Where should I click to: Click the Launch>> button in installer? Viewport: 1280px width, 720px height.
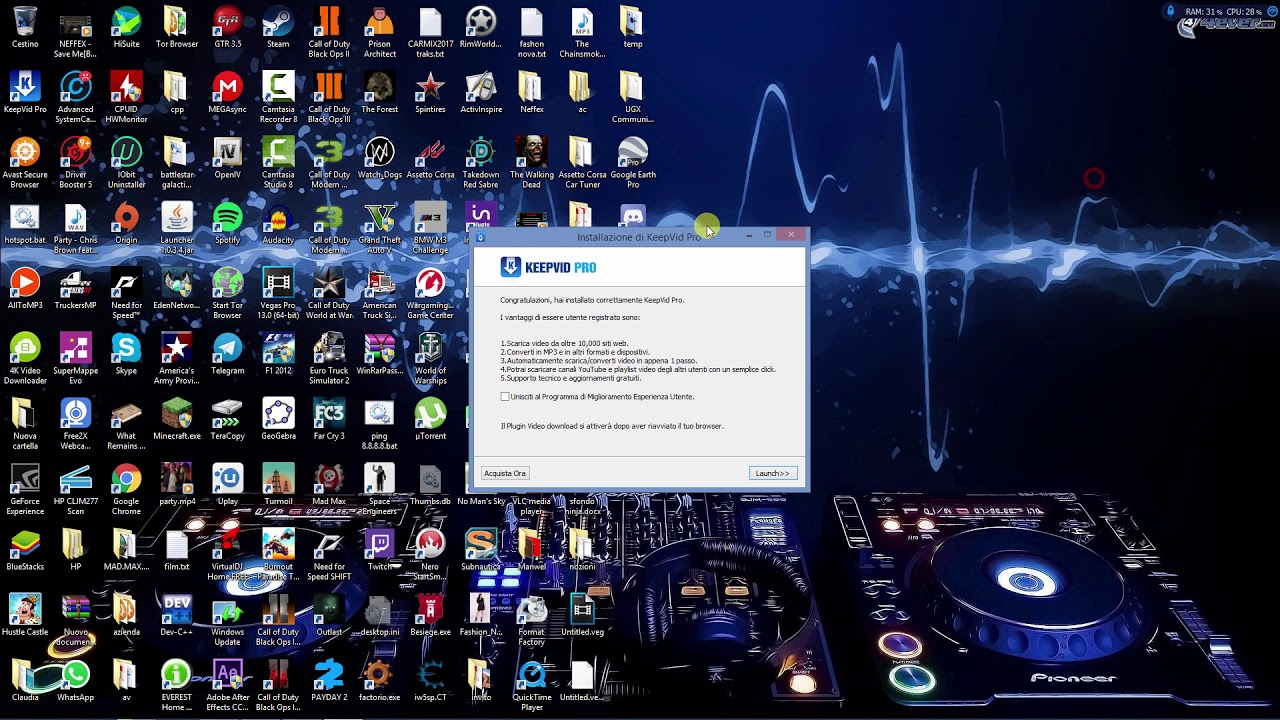(x=772, y=473)
